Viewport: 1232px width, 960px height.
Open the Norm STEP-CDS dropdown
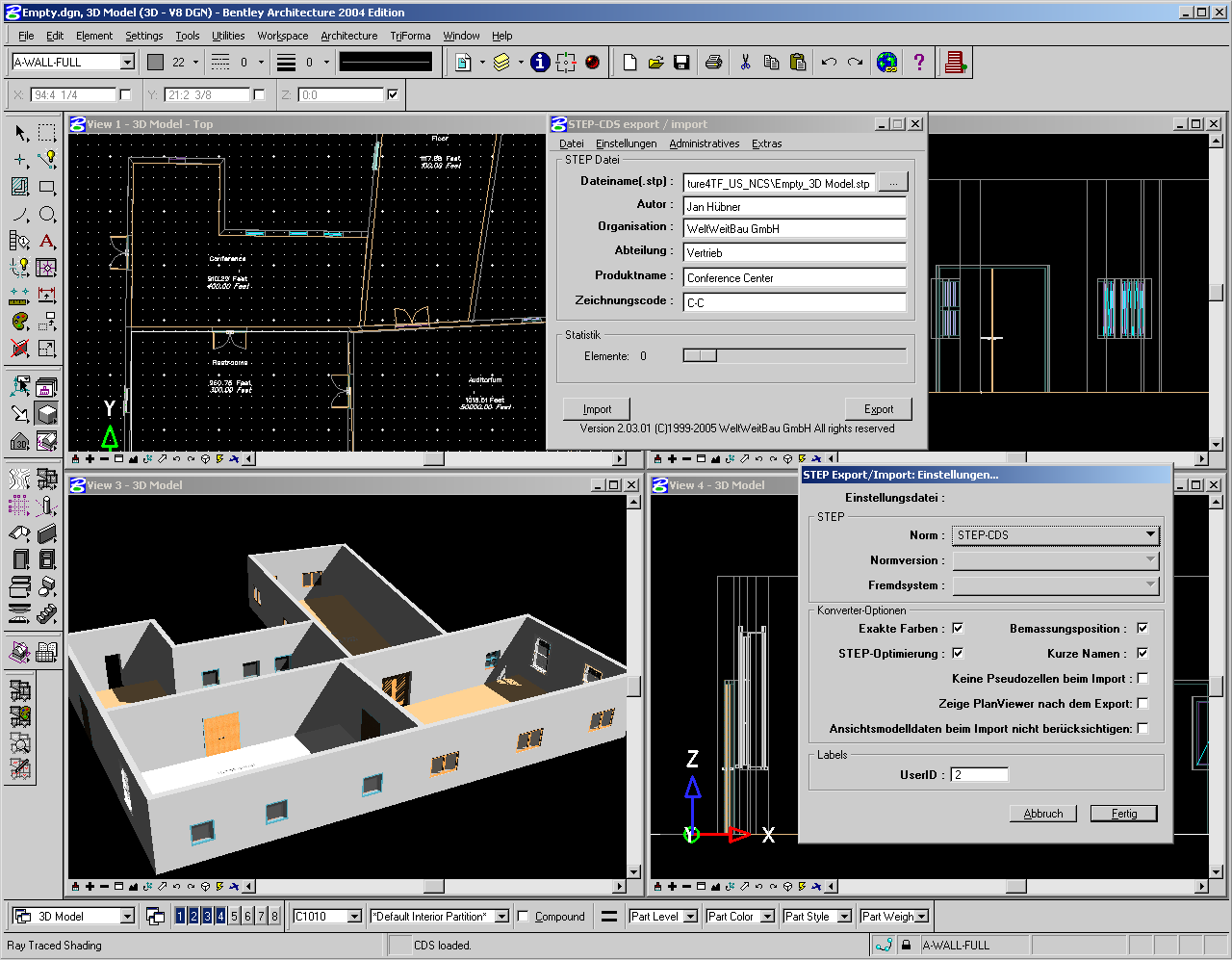(x=1056, y=534)
